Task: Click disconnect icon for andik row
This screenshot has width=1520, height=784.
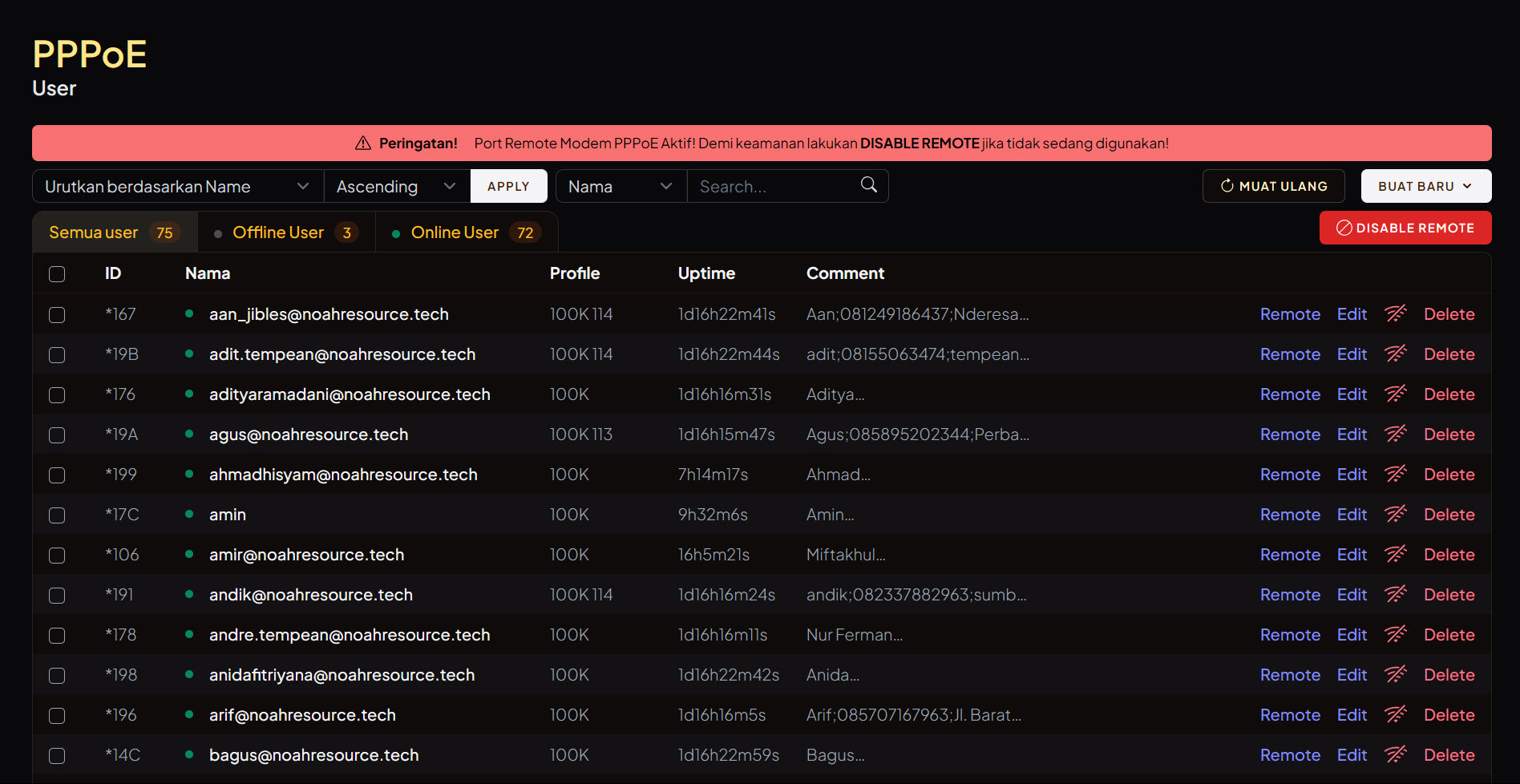Action: (x=1396, y=595)
